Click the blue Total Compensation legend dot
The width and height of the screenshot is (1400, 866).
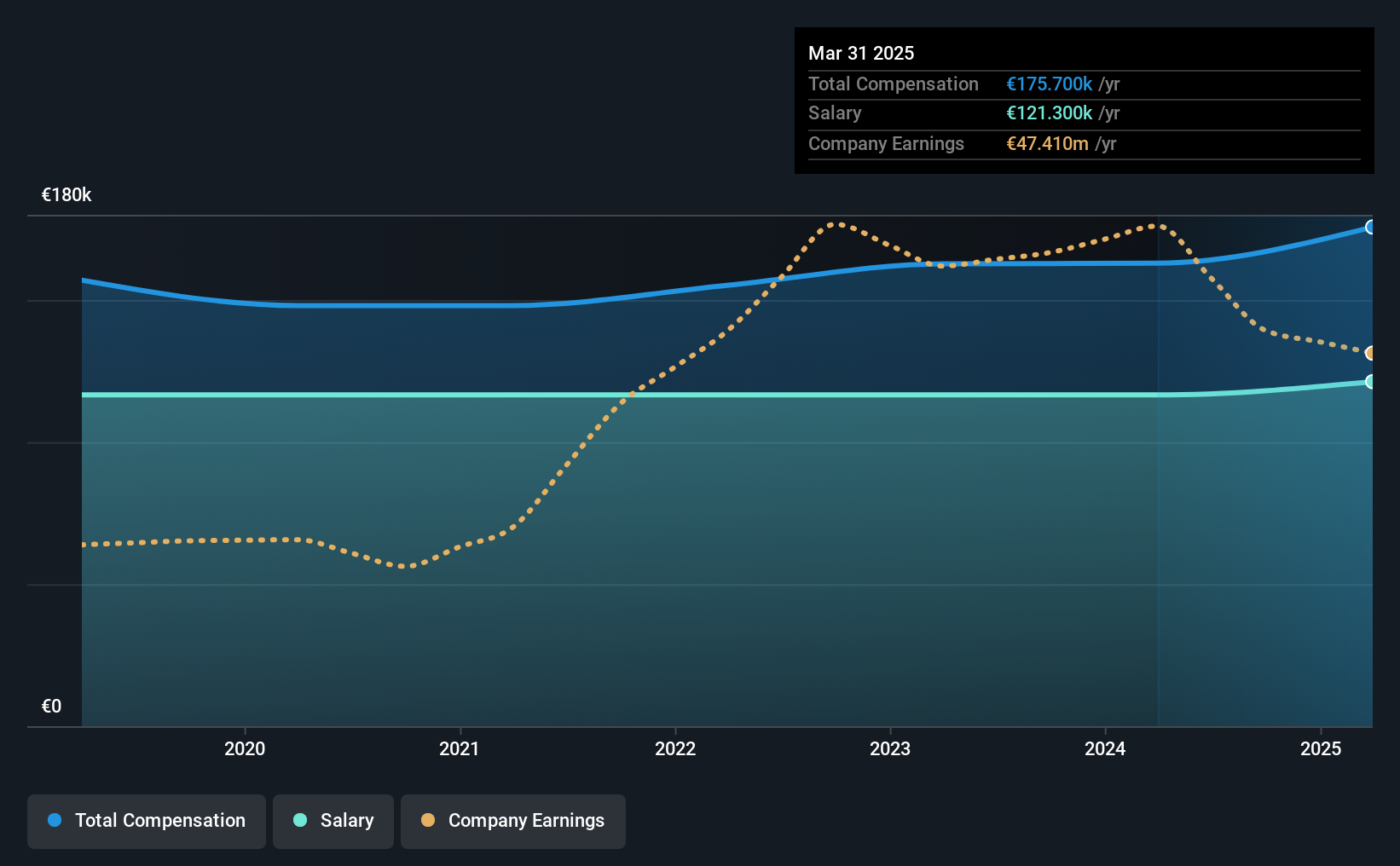pos(55,820)
